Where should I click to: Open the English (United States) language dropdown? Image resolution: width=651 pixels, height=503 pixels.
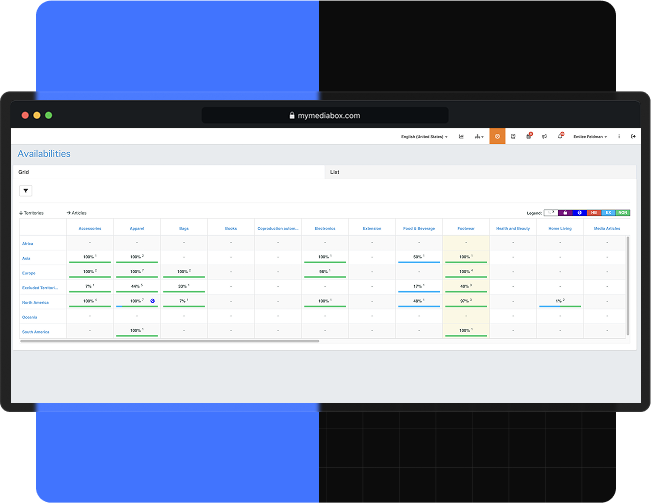coord(424,136)
